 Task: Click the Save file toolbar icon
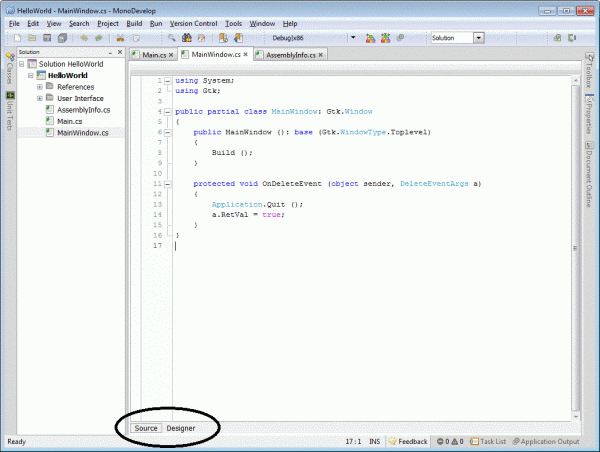47,38
